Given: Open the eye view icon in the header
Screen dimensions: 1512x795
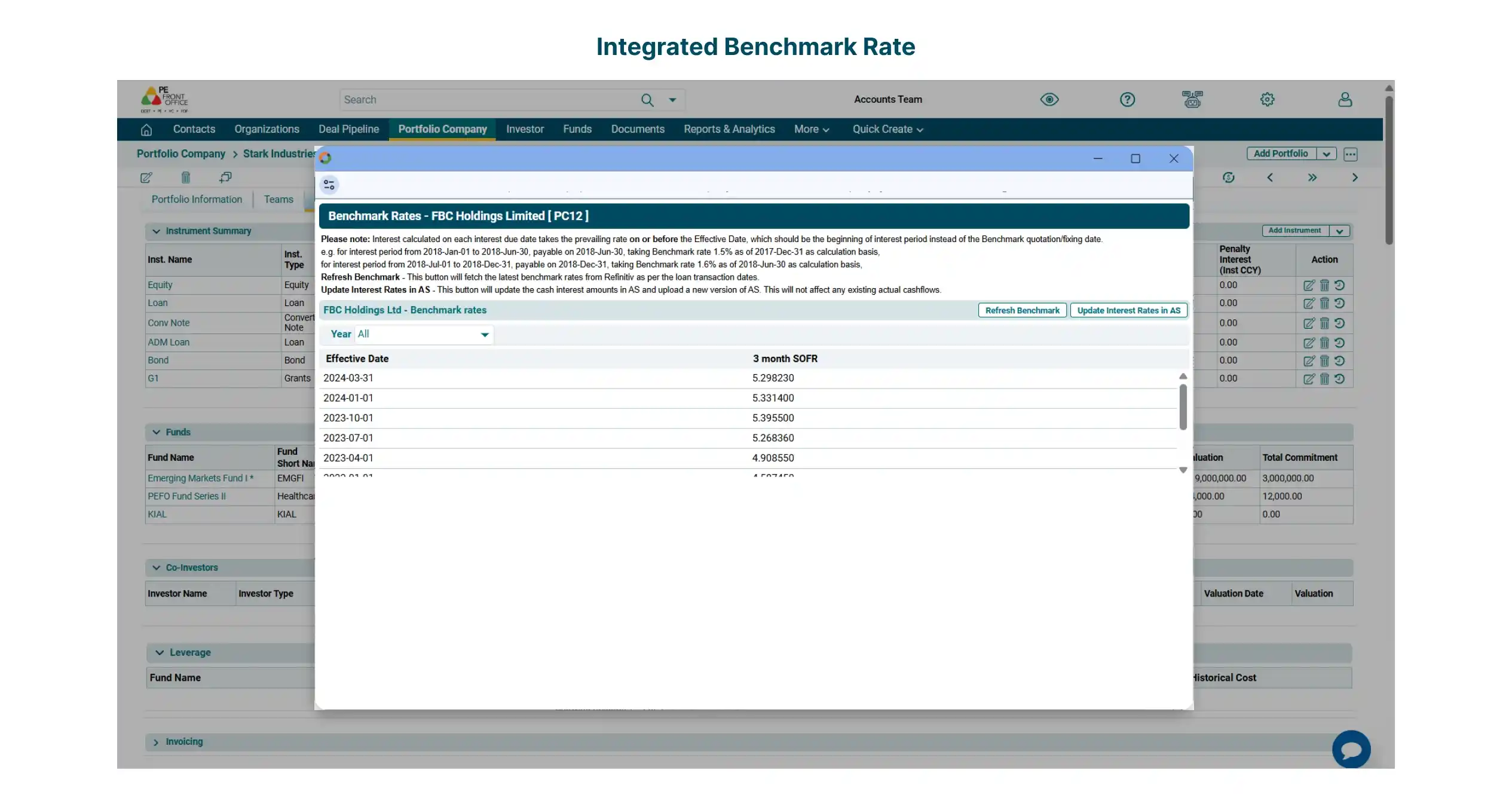Looking at the screenshot, I should 1049,99.
